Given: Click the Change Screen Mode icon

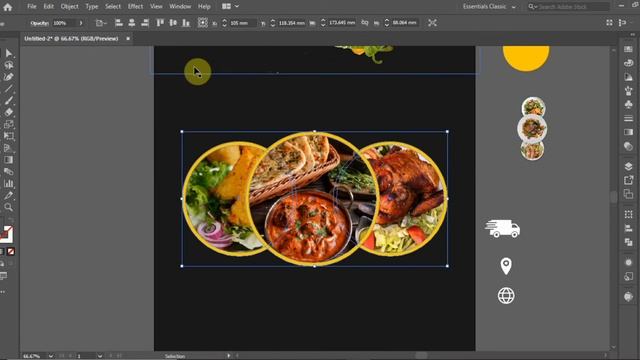Looking at the screenshot, I should click(x=4, y=276).
